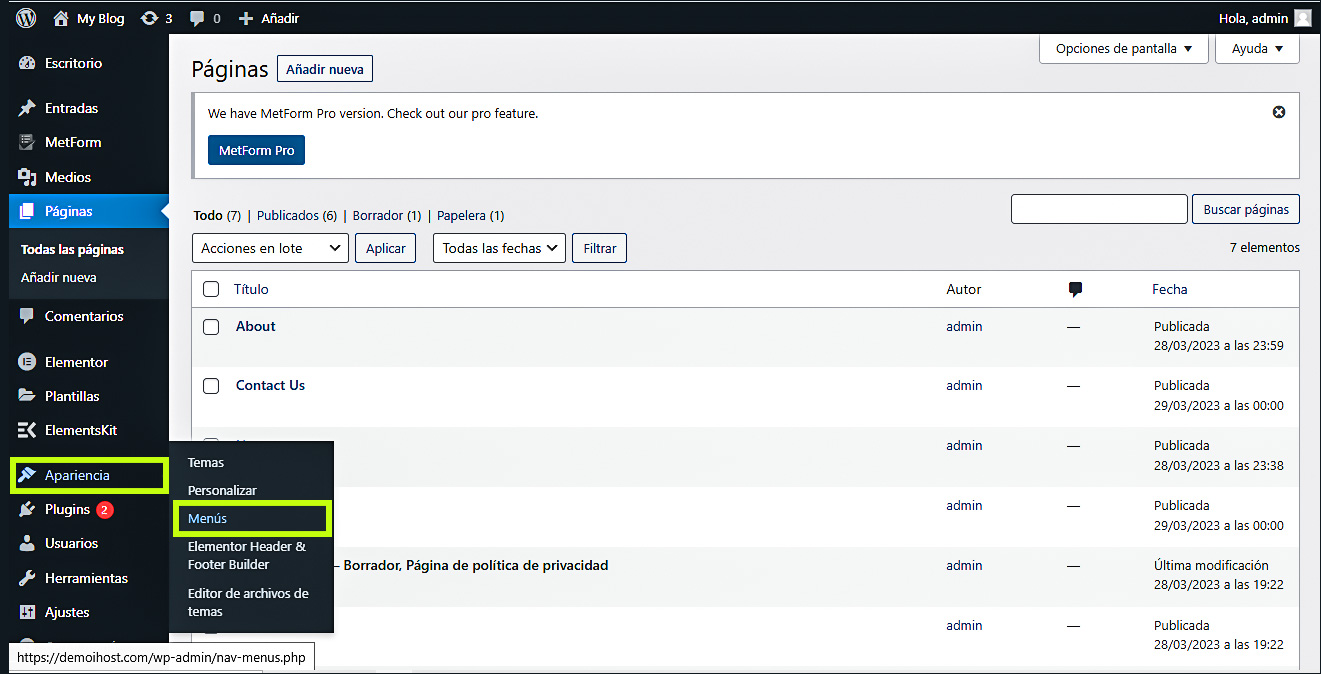Open the Acciones en lote dropdown
This screenshot has width=1321, height=674.
269,248
